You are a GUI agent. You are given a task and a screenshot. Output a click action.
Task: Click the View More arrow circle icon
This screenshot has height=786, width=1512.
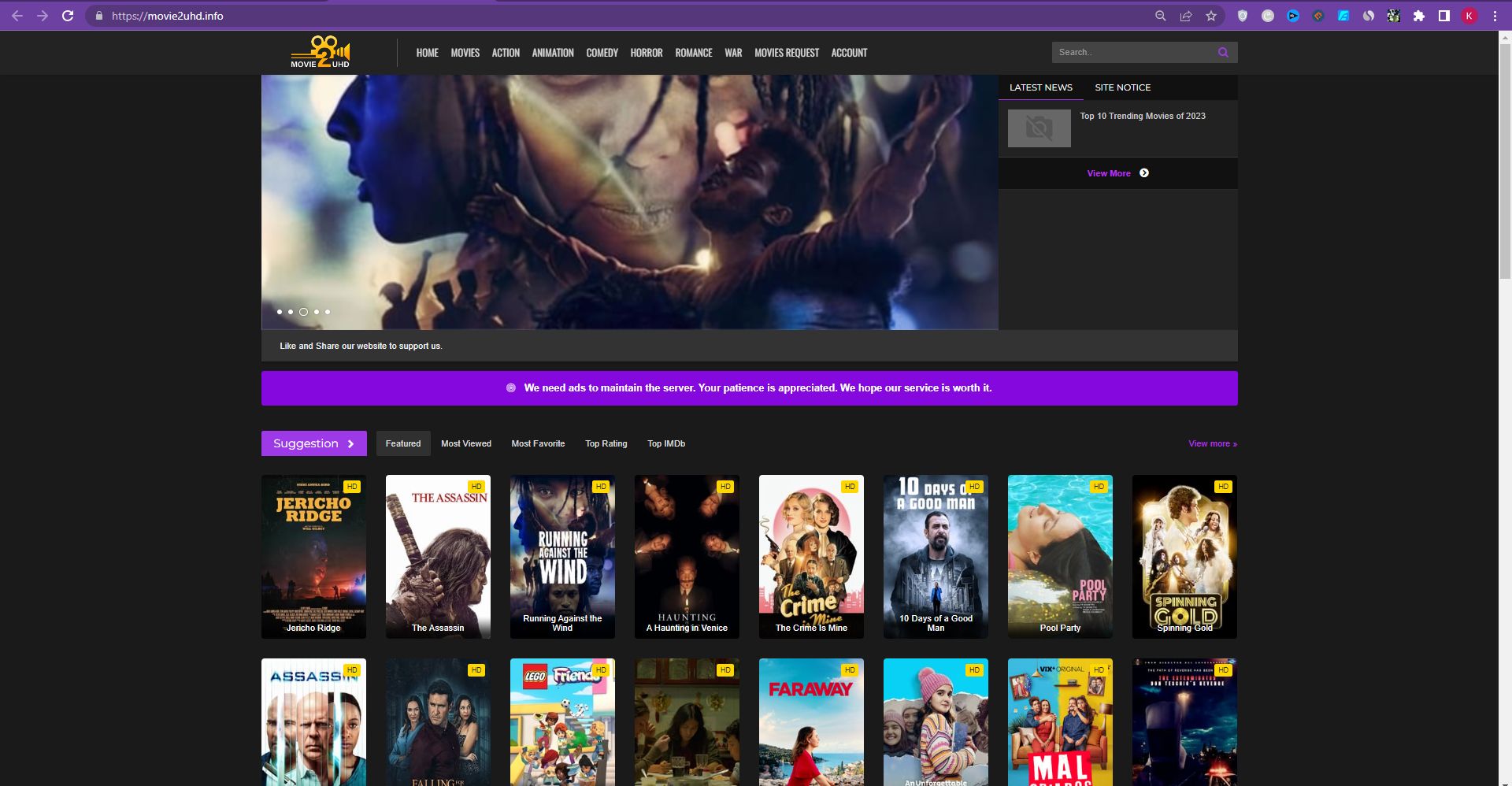pos(1144,173)
